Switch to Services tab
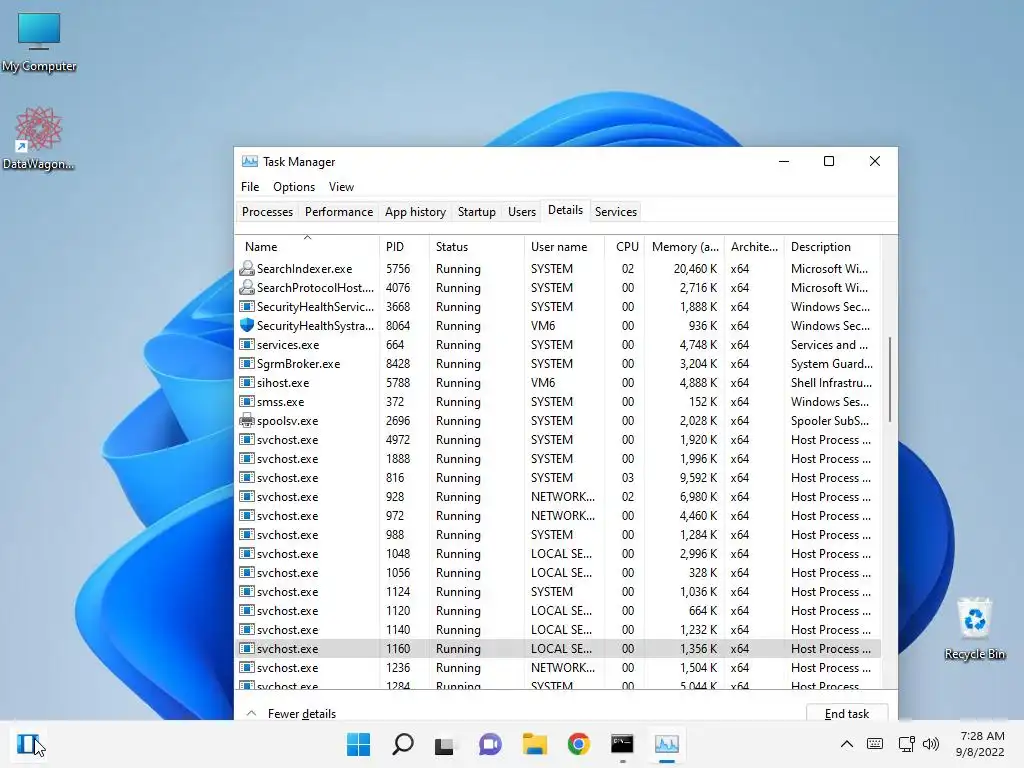 [x=616, y=212]
